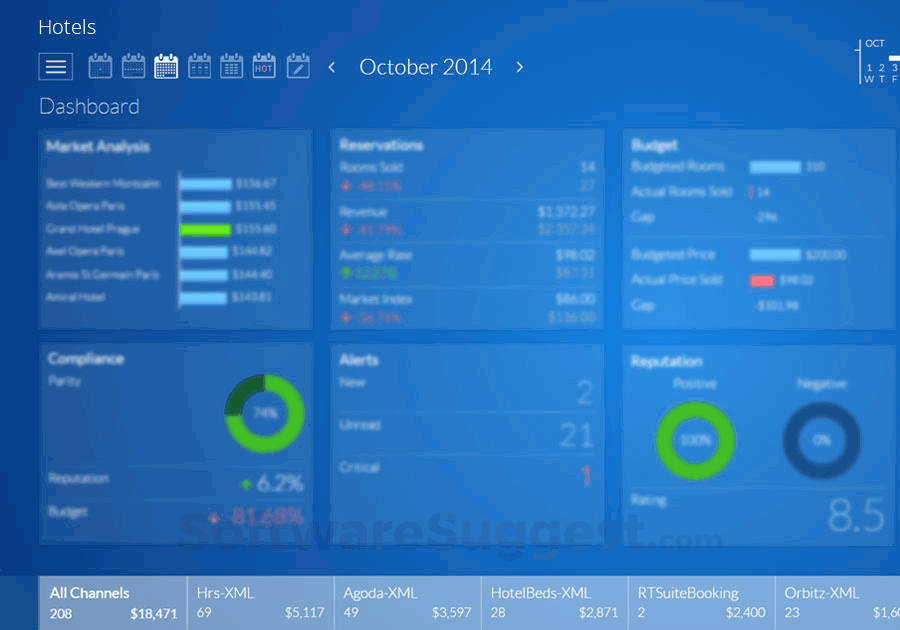This screenshot has height=630, width=900.
Task: Open the Agoda-XML channel tab
Action: tap(406, 601)
